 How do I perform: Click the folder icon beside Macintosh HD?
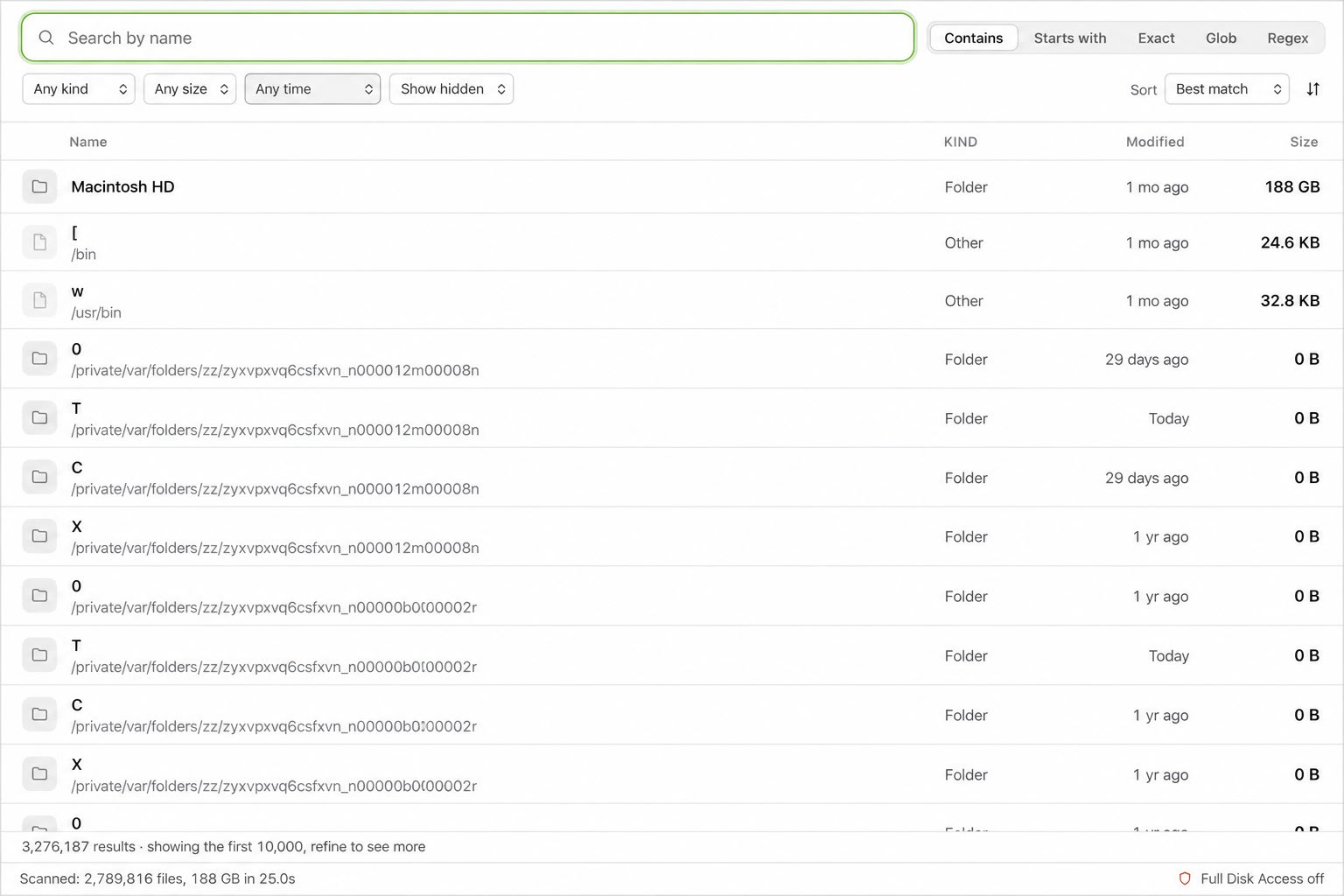[x=39, y=186]
